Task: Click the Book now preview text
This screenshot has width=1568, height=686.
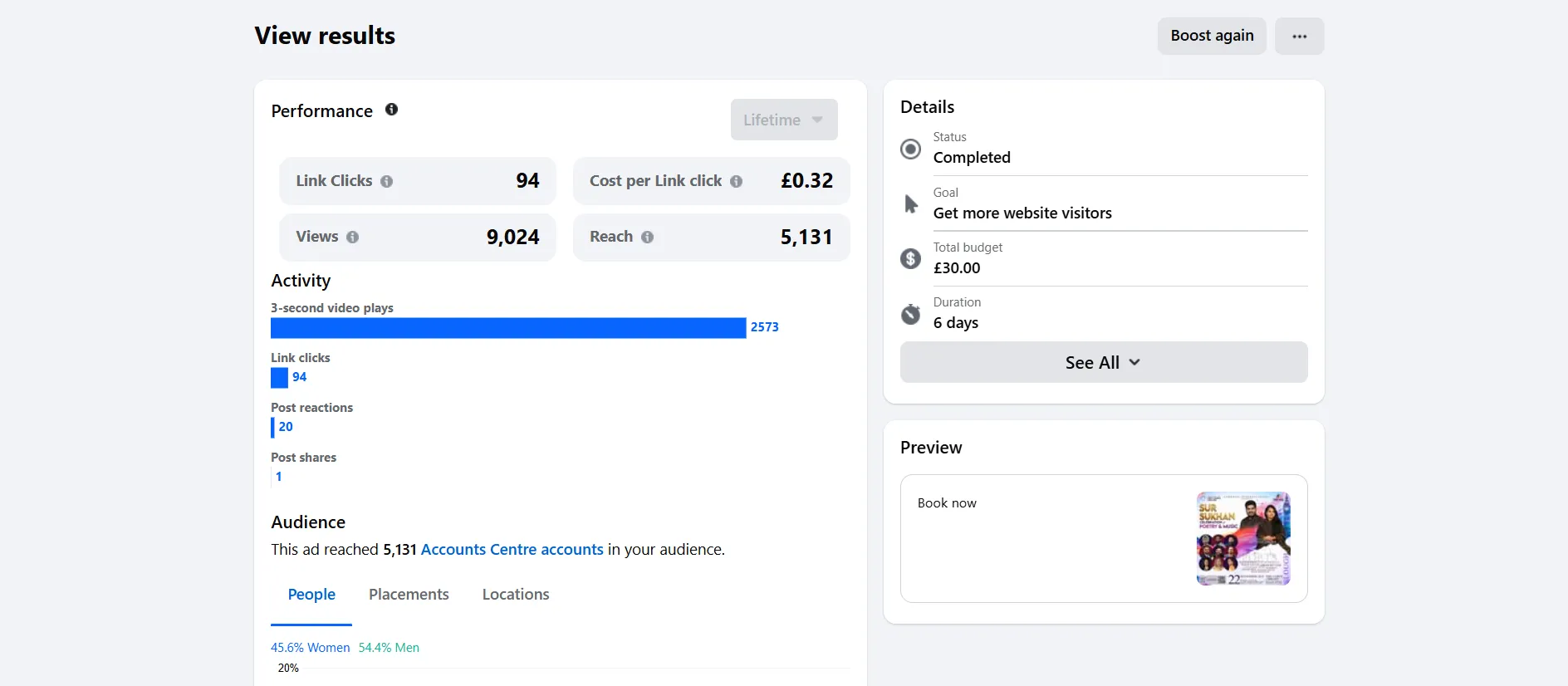Action: [x=947, y=503]
